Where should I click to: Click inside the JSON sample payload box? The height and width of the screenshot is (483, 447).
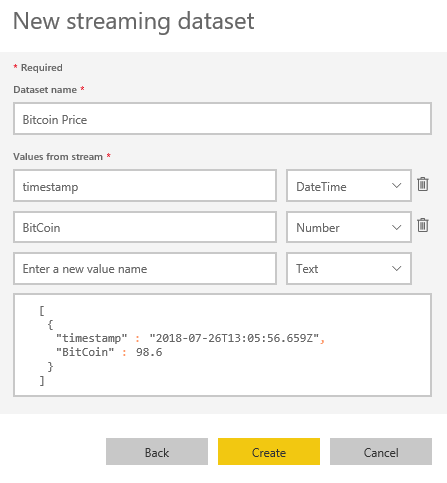pyautogui.click(x=222, y=345)
